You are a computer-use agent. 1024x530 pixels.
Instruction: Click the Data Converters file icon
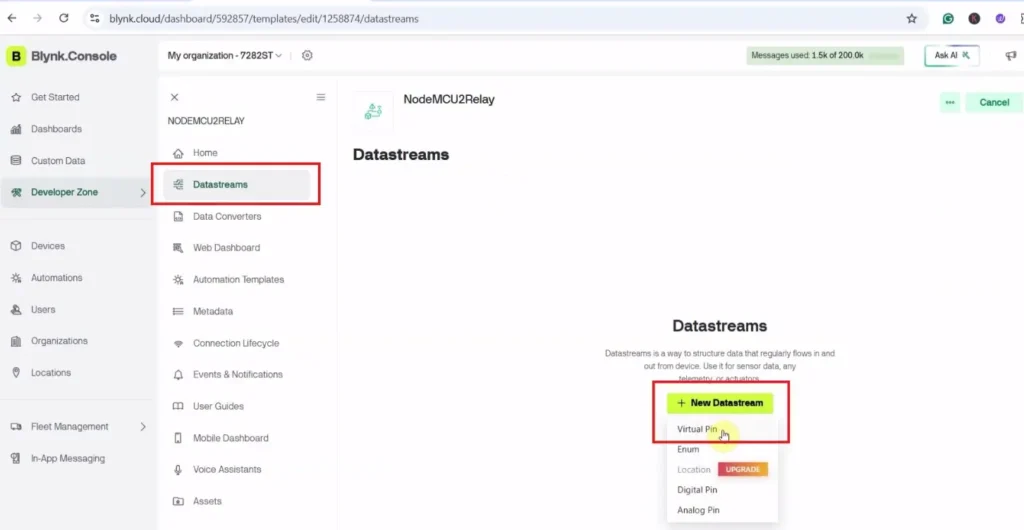pos(178,217)
